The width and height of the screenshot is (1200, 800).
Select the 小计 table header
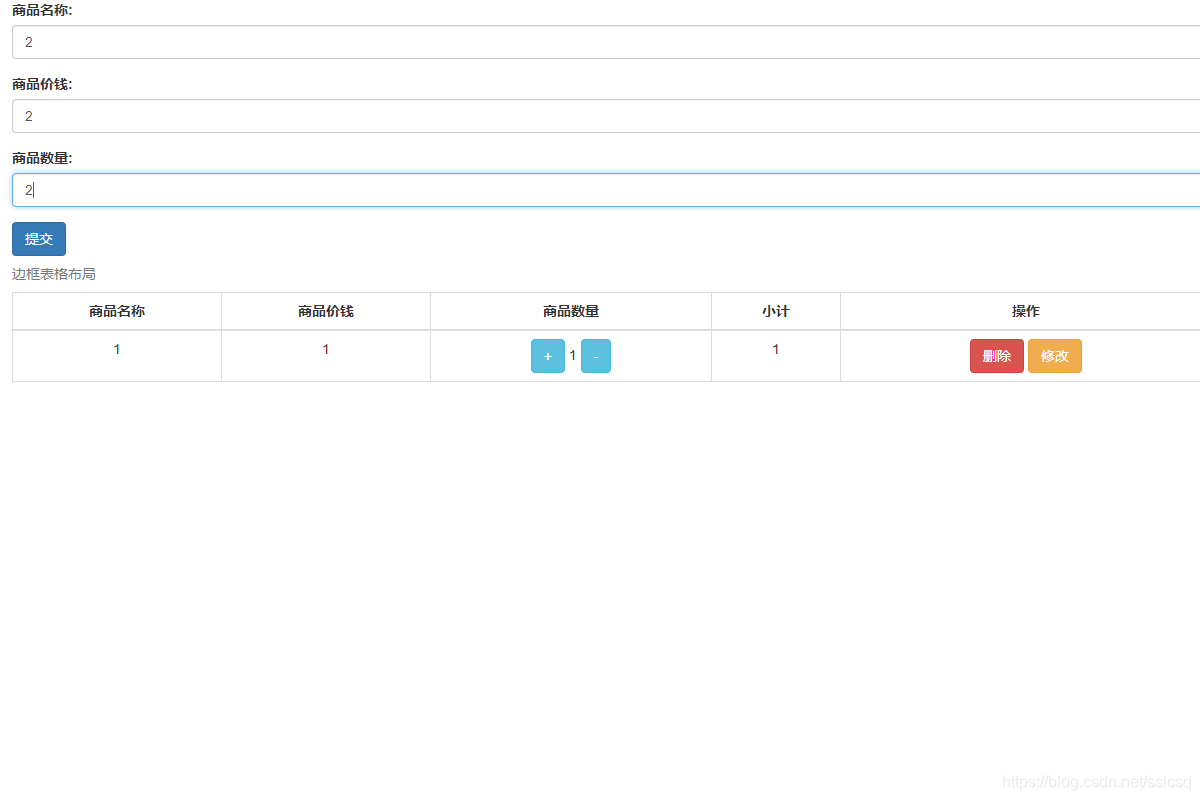coord(776,311)
